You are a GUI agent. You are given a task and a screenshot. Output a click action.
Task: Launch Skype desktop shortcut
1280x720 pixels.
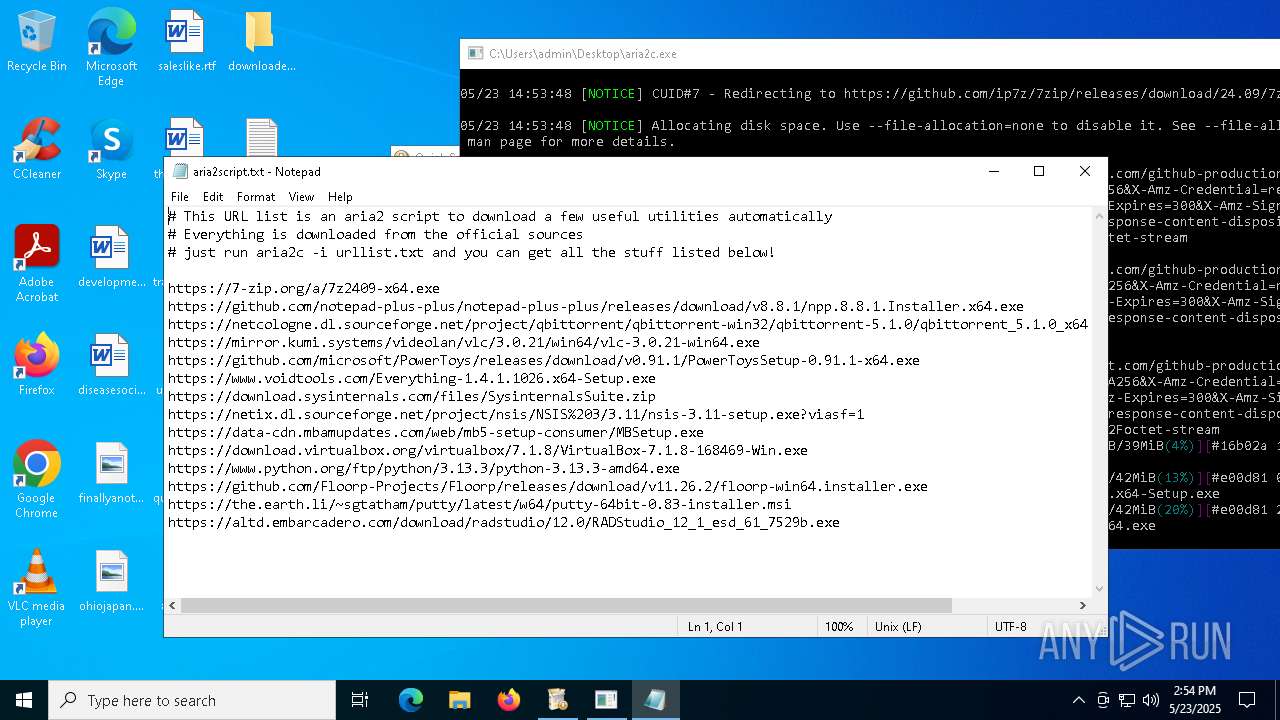tap(111, 149)
